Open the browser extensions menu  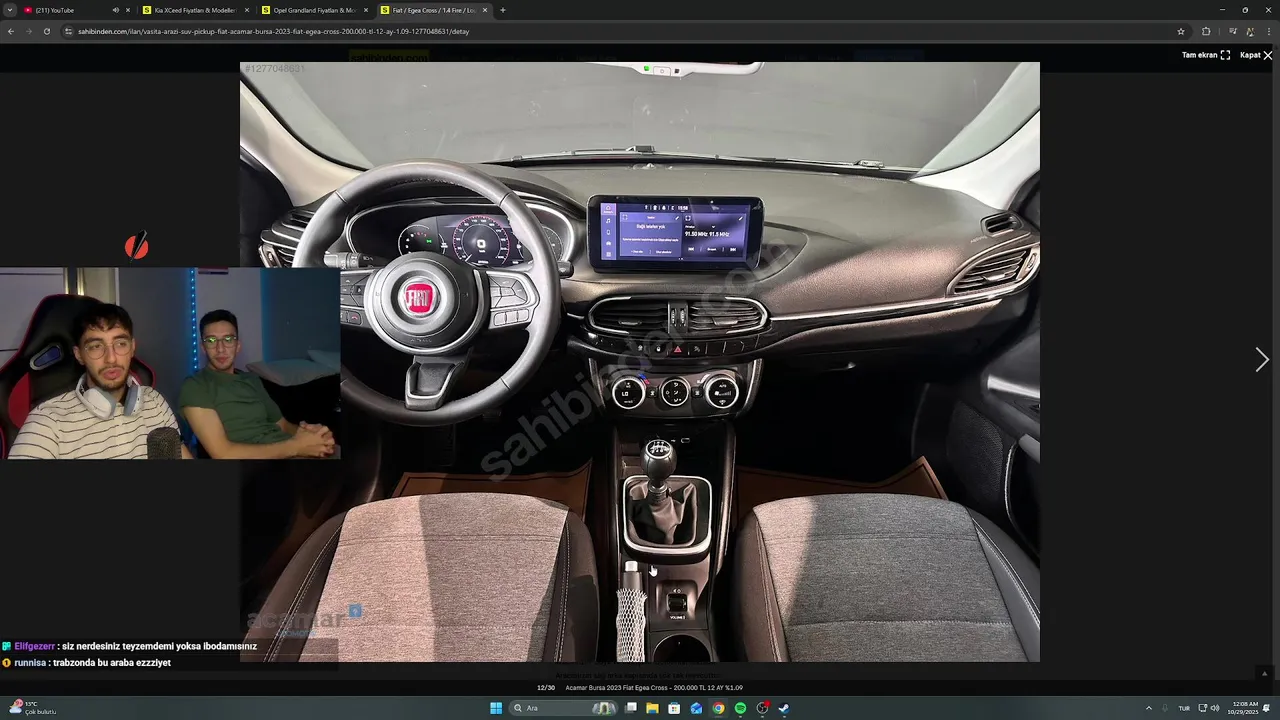pos(1206,31)
